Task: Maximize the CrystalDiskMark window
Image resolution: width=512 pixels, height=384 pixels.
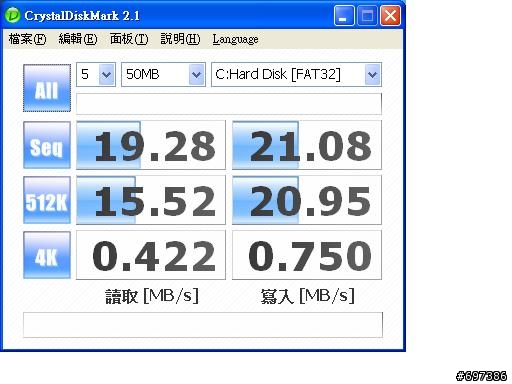Action: point(367,15)
